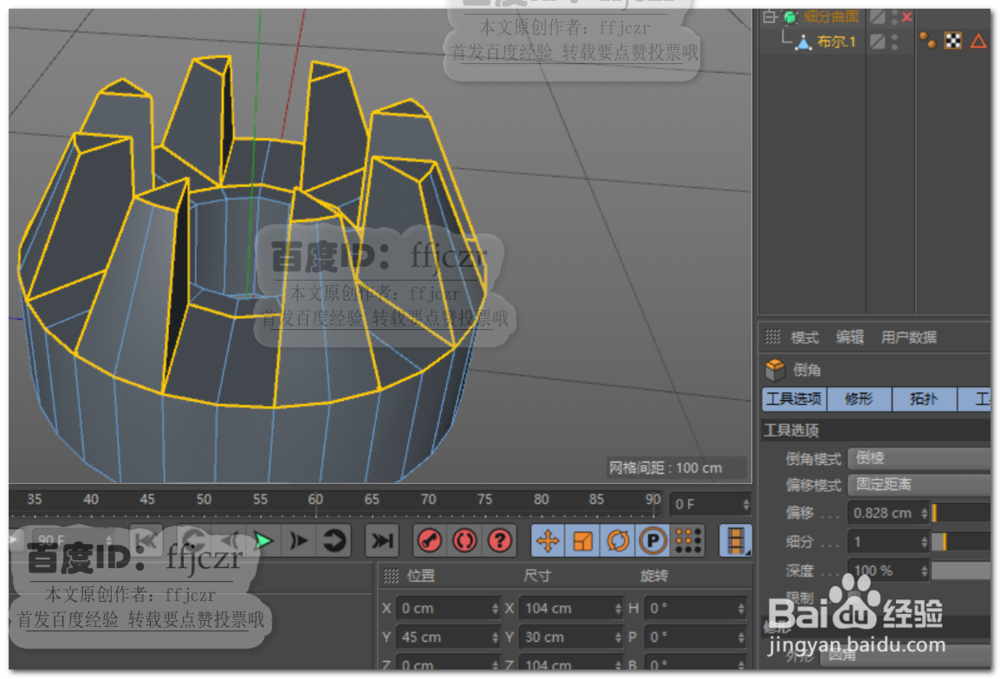Screen dimensions: 1000x679
Task: Click the 倒角 bevel tool cube icon
Action: pyautogui.click(x=775, y=369)
